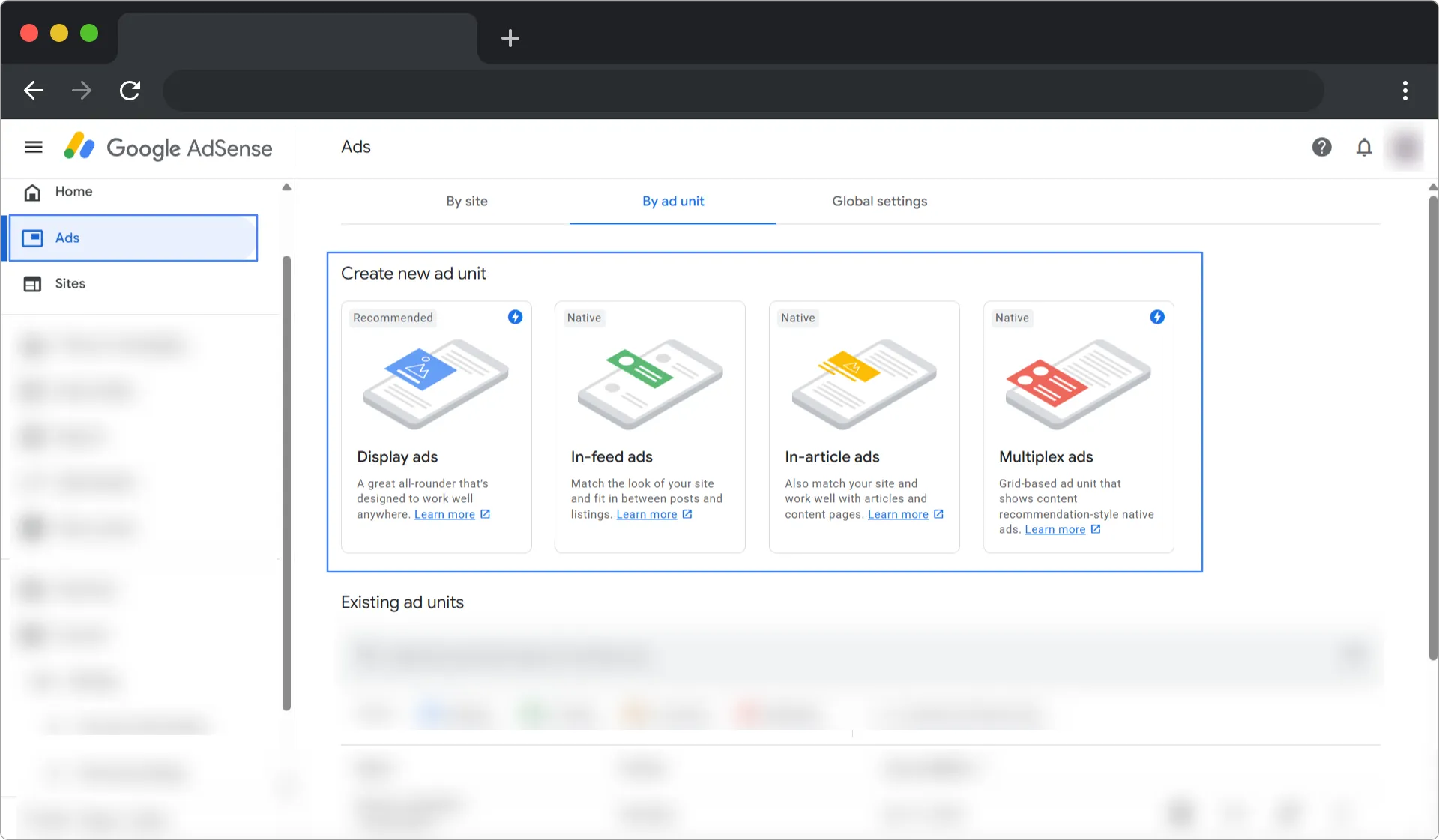This screenshot has width=1439, height=840.
Task: Select the Home icon in the sidebar
Action: [x=32, y=192]
